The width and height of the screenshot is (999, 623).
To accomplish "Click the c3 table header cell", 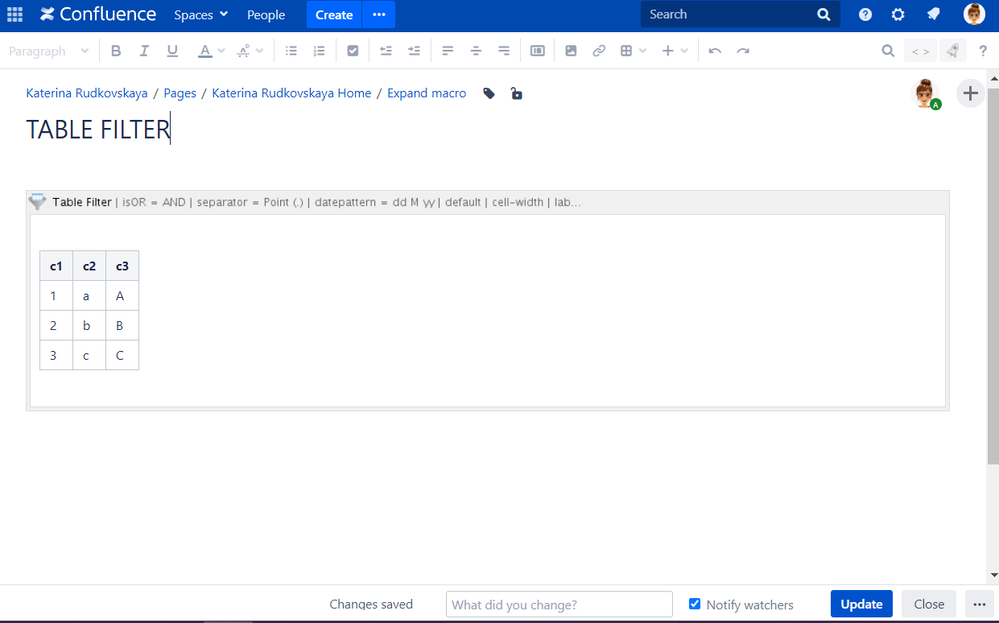I will click(x=122, y=266).
